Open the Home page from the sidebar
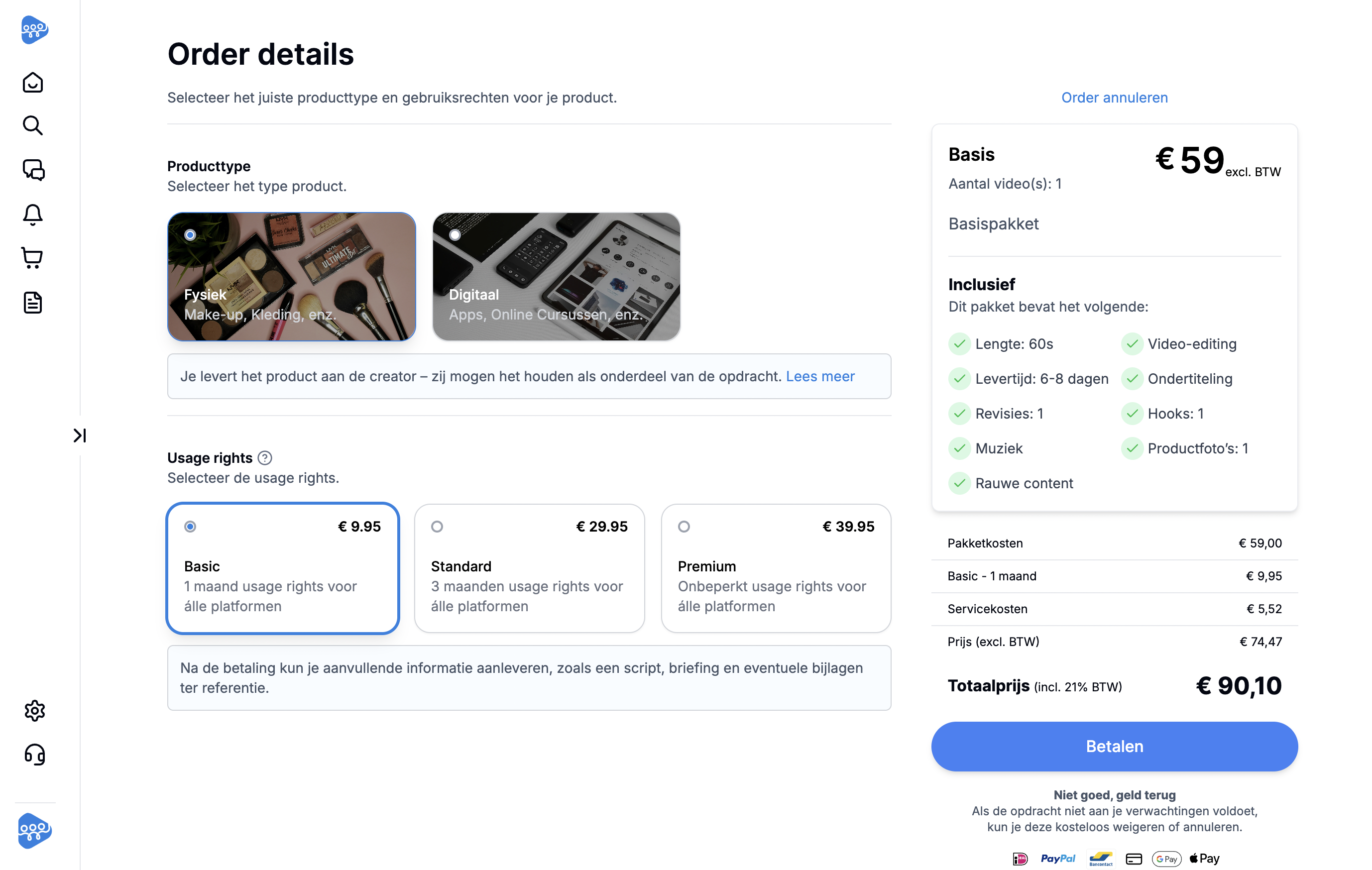The image size is (1372, 870). click(33, 83)
